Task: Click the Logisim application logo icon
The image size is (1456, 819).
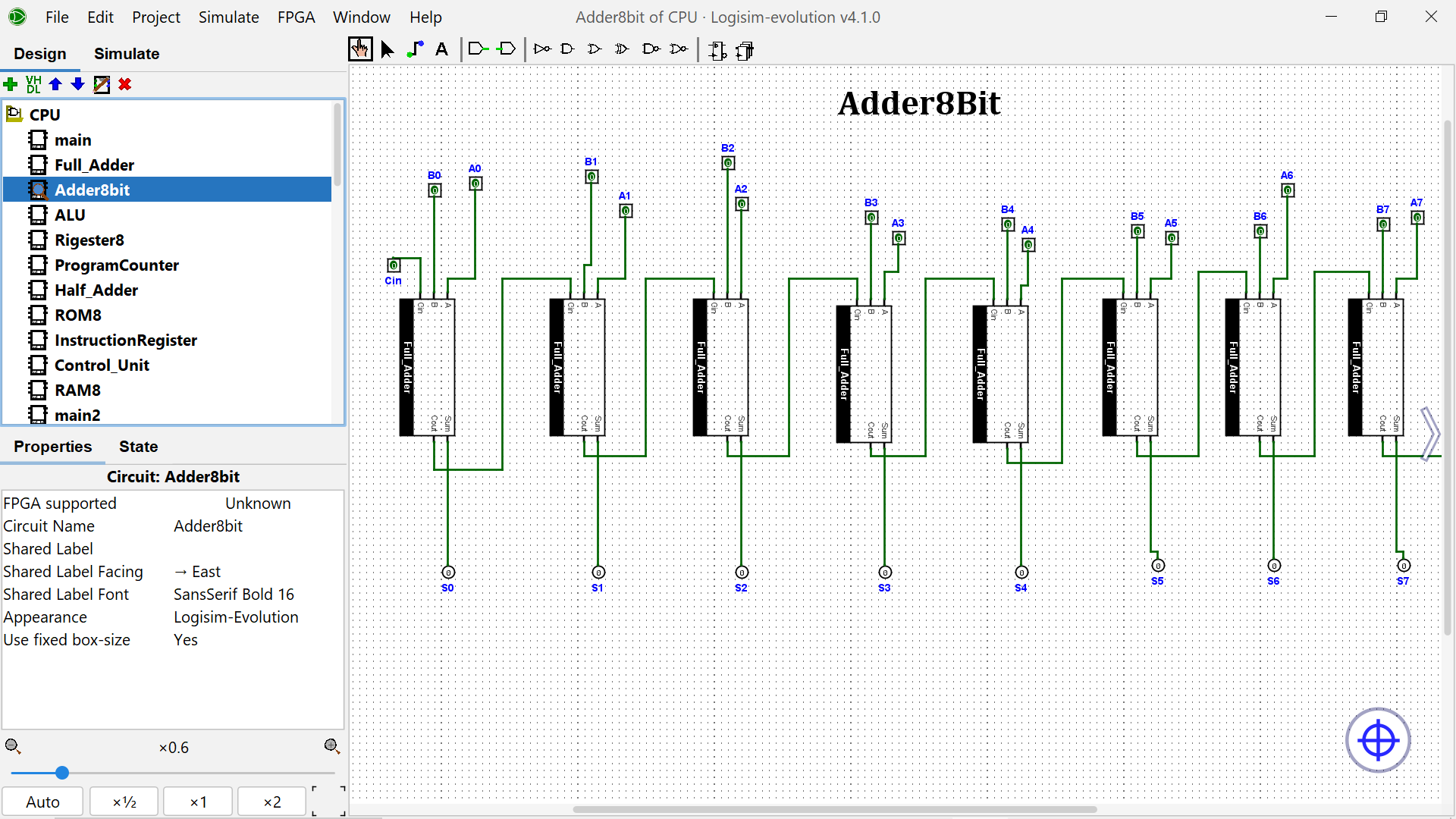Action: tap(17, 17)
